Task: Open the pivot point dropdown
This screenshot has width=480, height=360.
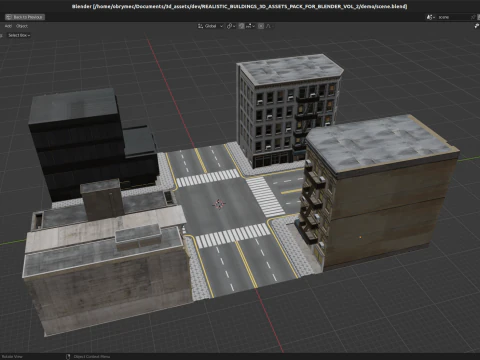Action: pyautogui.click(x=231, y=26)
